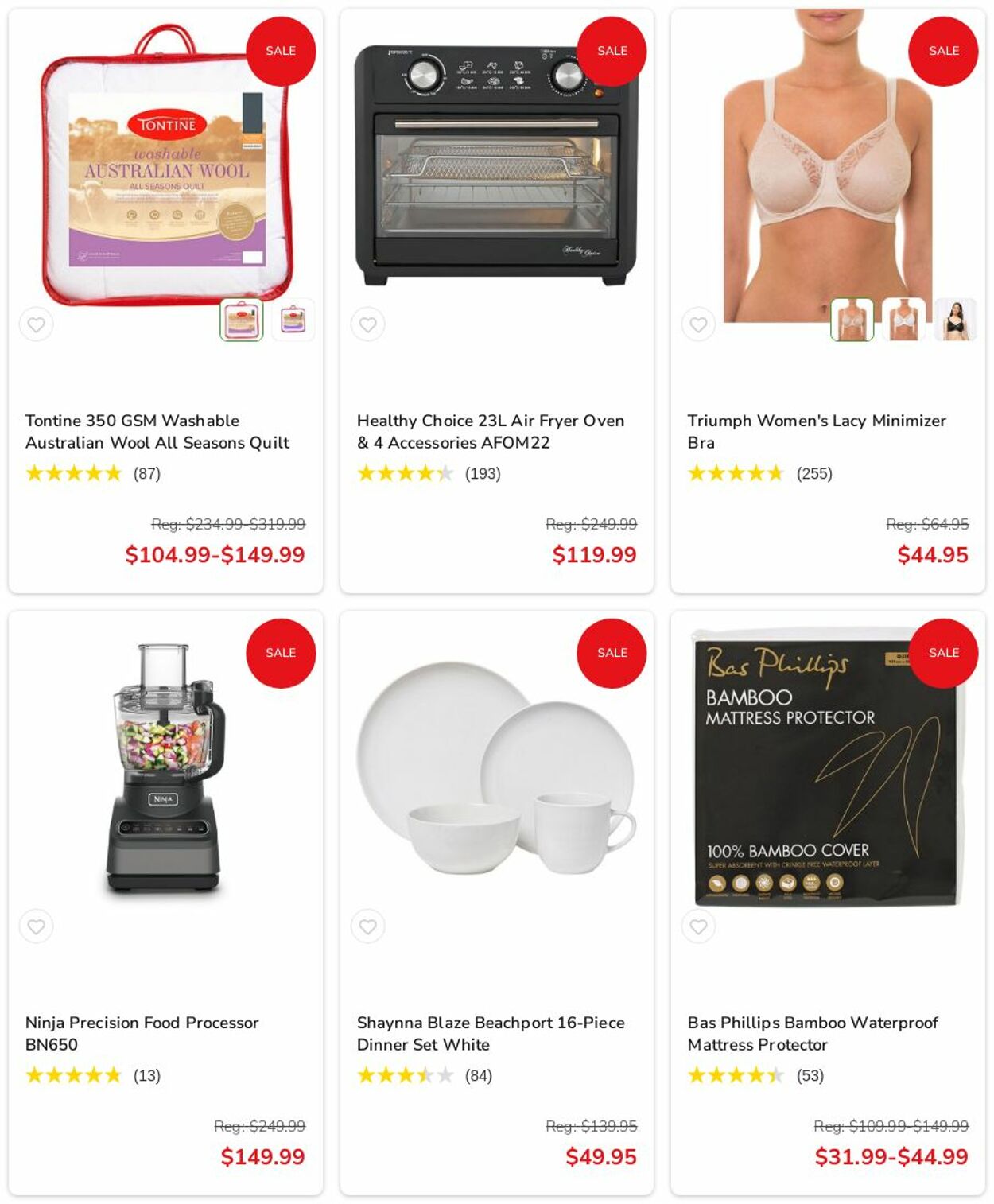Add Tontine wool quilt to wishlist
Image resolution: width=994 pixels, height=1204 pixels.
click(37, 324)
